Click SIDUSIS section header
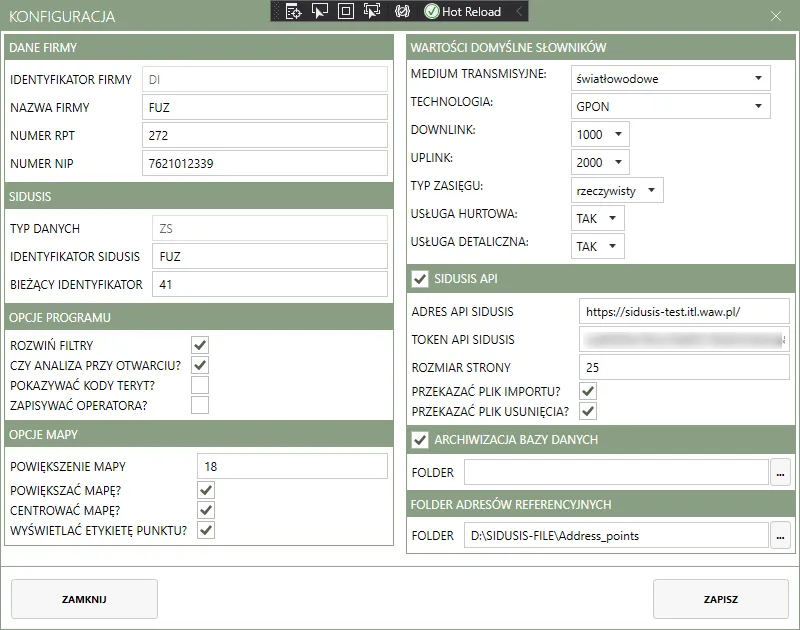800x630 pixels. 199,196
